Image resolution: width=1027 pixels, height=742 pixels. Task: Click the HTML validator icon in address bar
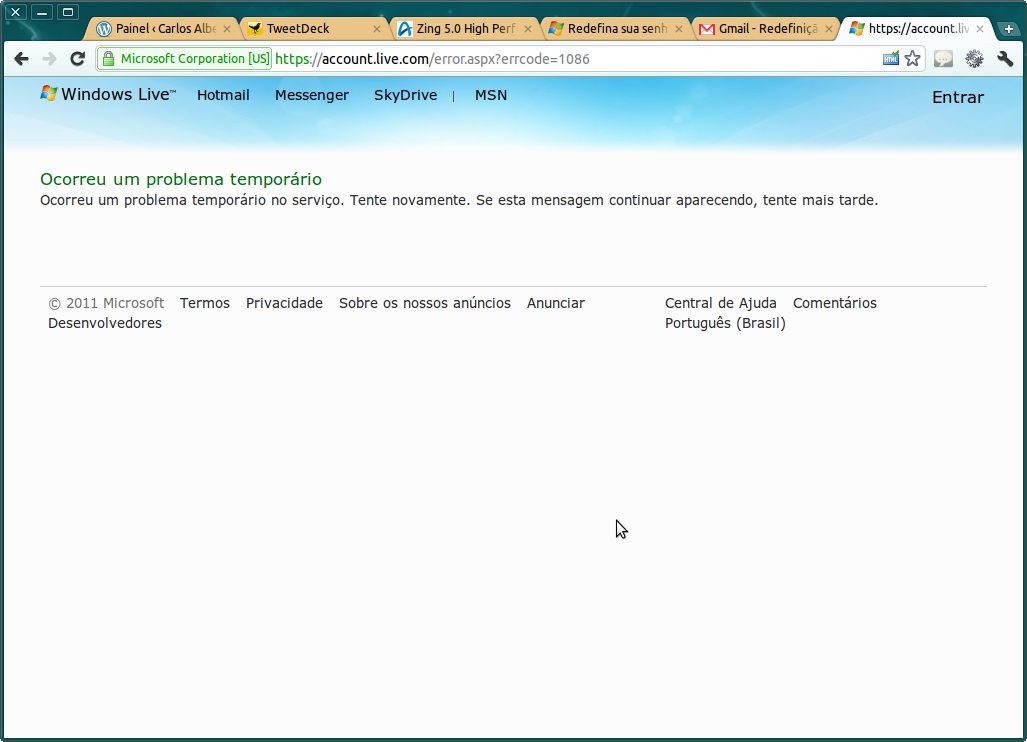891,59
